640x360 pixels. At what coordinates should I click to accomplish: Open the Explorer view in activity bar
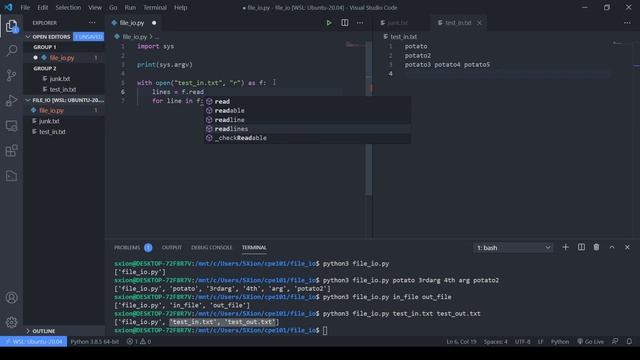coord(11,26)
